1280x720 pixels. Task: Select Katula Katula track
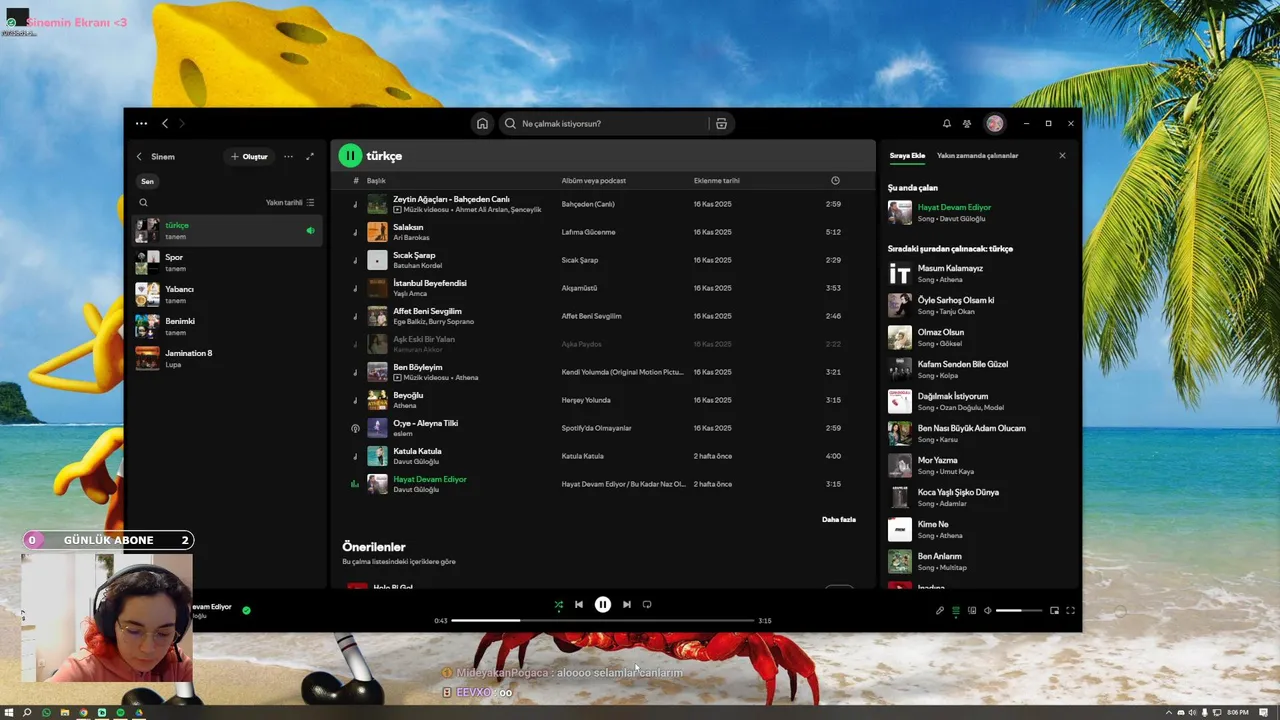[x=603, y=456]
